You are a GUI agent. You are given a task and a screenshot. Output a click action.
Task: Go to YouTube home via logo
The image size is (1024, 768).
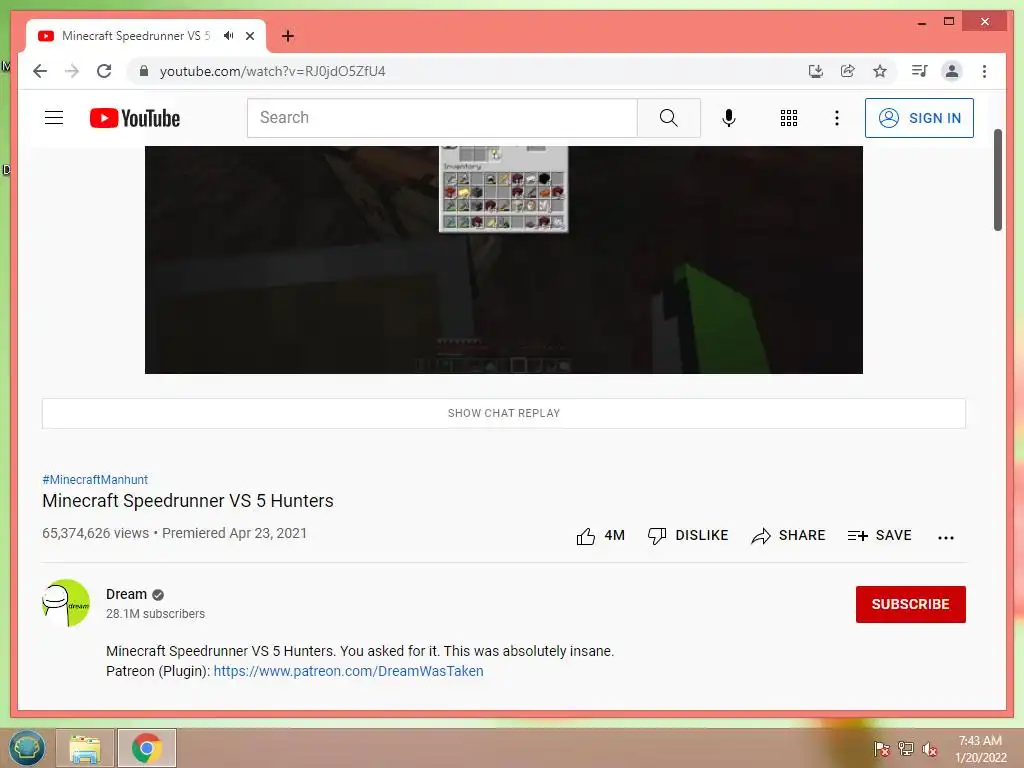click(x=135, y=118)
